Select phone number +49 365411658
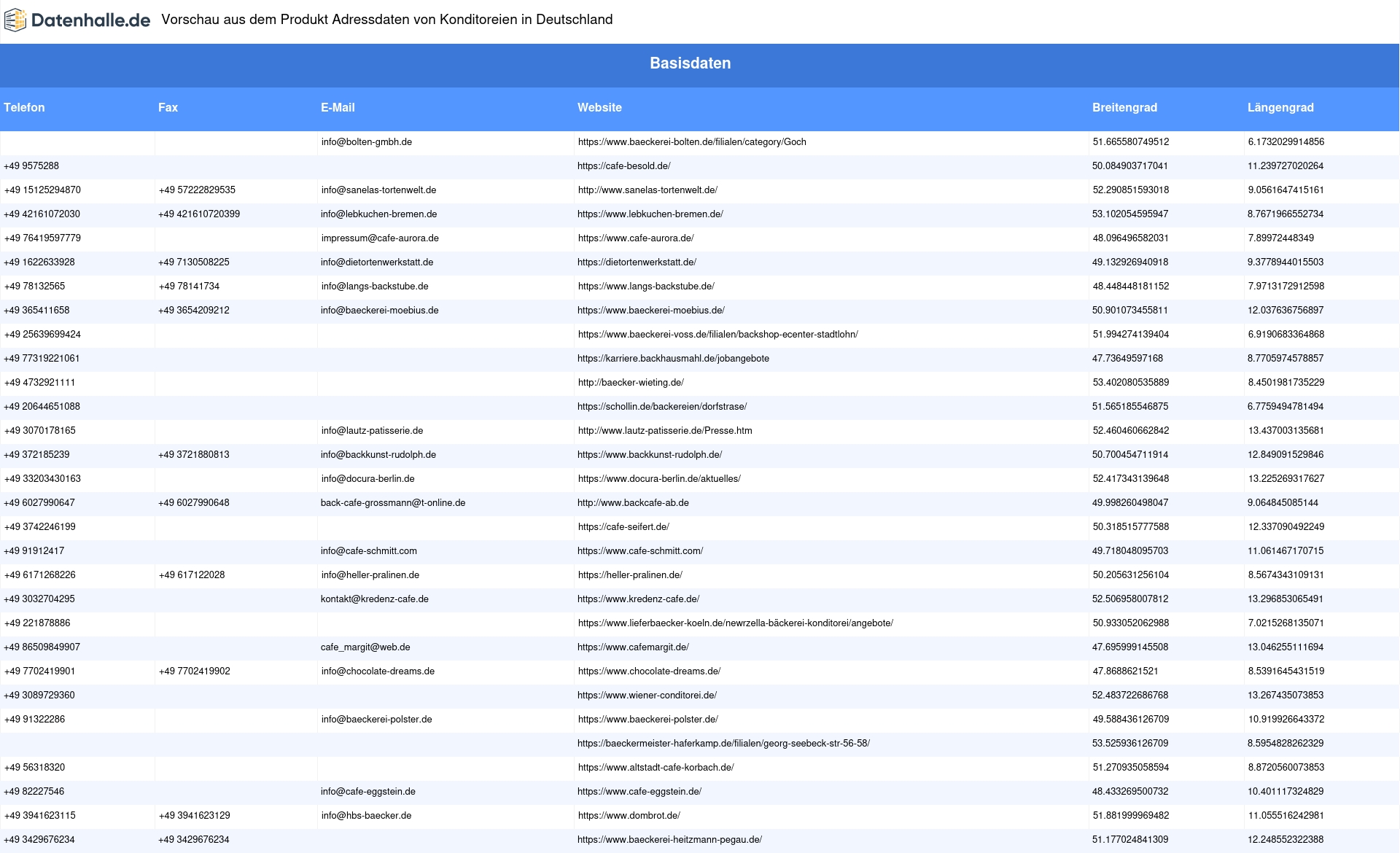Viewport: 1400px width, 853px height. [36, 311]
